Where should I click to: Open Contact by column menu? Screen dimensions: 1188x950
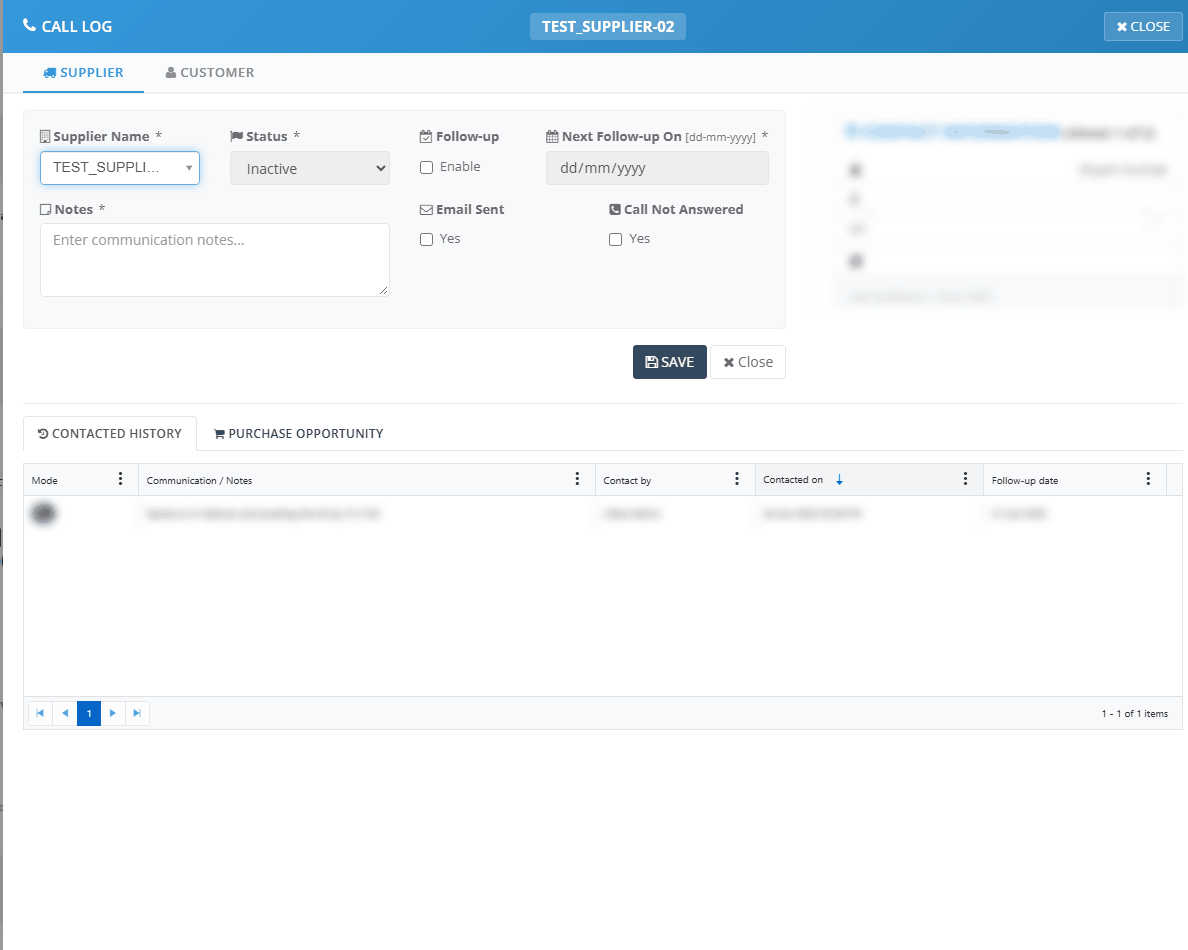(737, 479)
